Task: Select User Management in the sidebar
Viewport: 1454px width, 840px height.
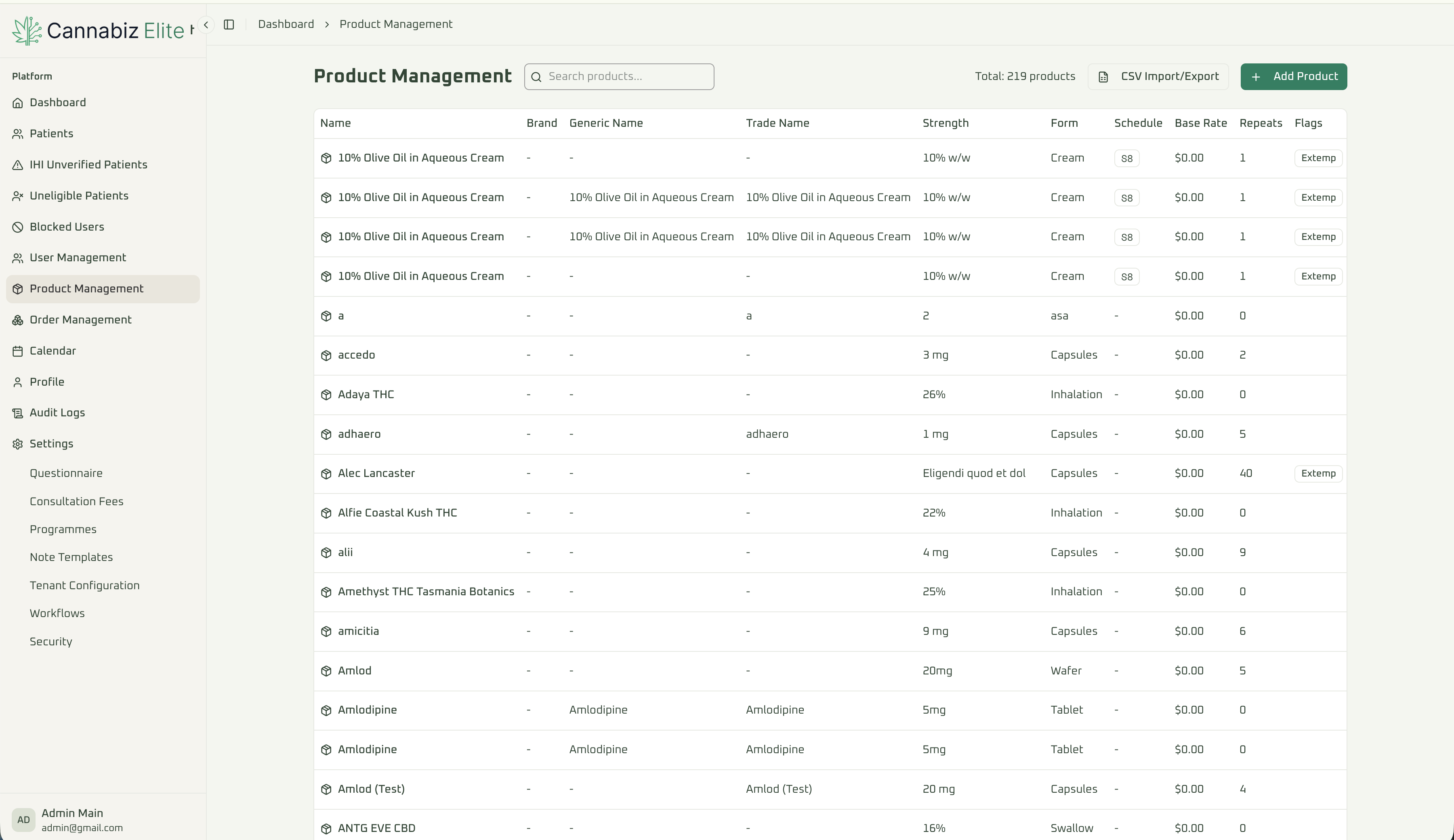Action: click(77, 257)
